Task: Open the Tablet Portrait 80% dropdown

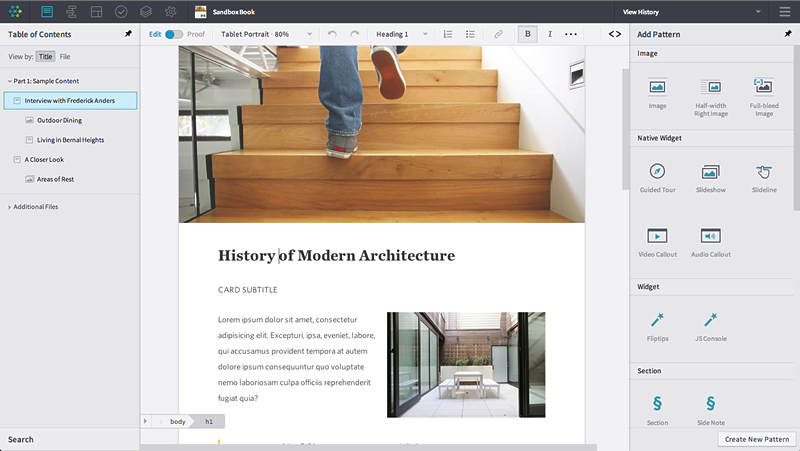Action: tap(266, 34)
